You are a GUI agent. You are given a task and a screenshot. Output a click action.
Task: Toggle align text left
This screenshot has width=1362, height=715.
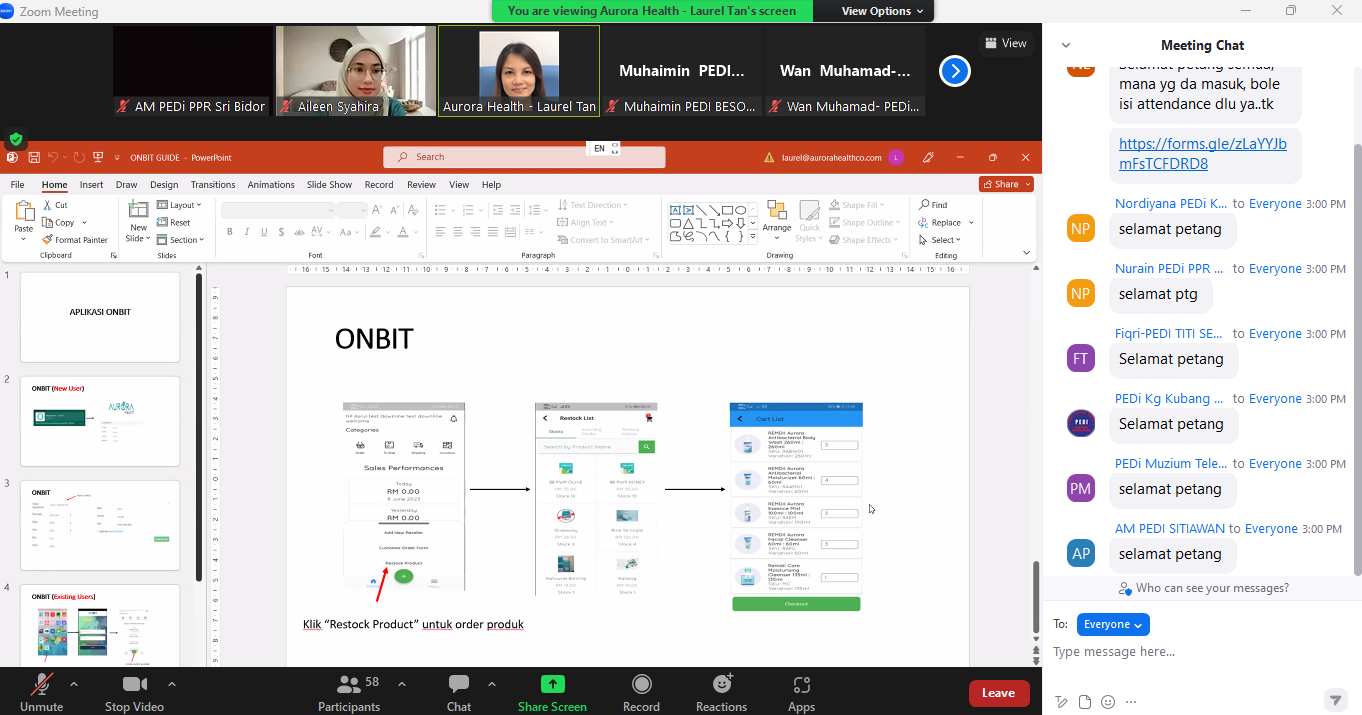tap(440, 232)
